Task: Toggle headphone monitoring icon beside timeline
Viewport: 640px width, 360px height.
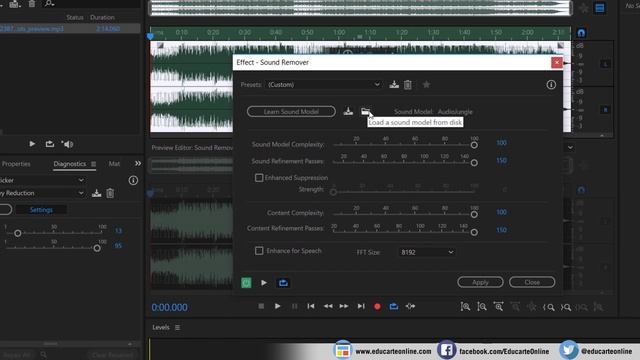Action: (581, 33)
